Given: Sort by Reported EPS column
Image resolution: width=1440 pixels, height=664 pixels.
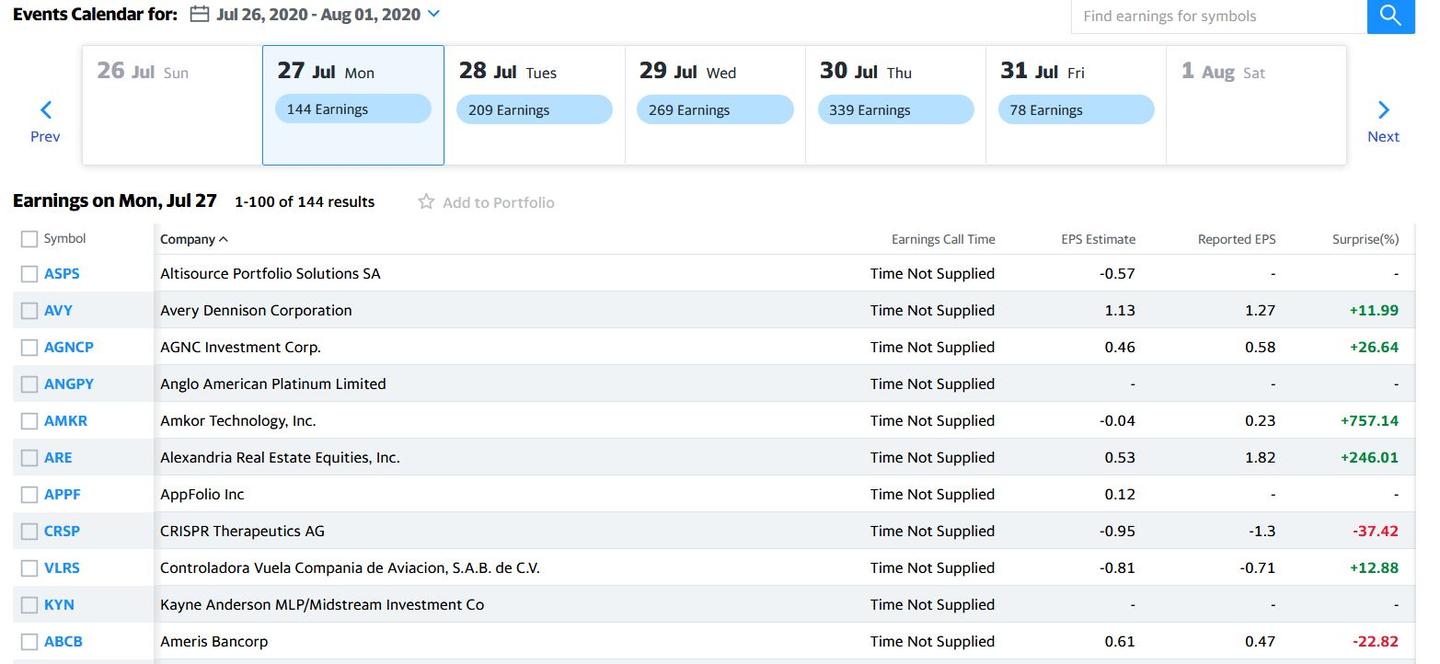Looking at the screenshot, I should [1237, 239].
